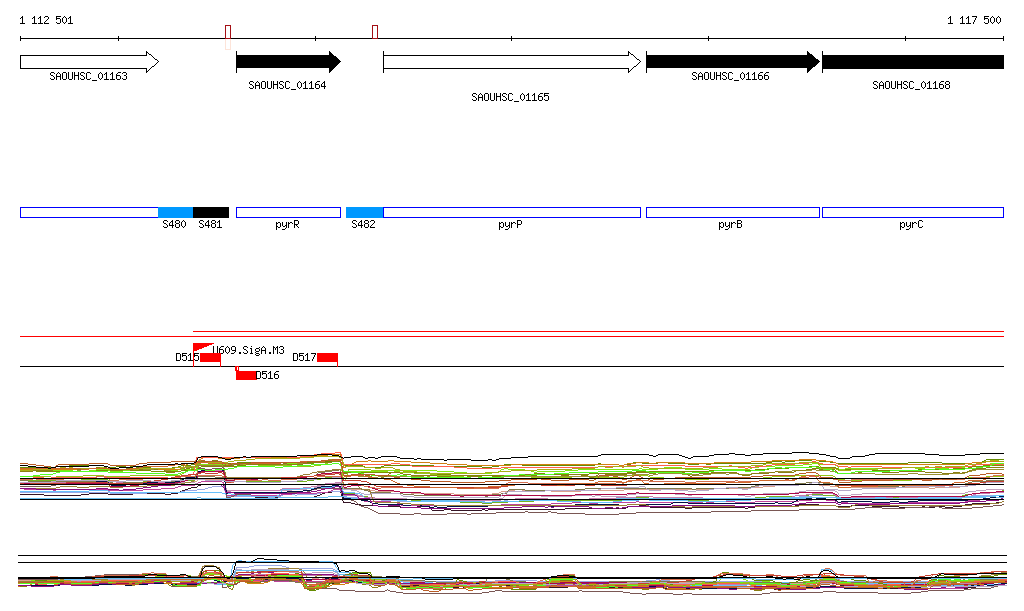Click the SAOUHSC_01163 white gene arrow
Image resolution: width=1024 pixels, height=611 pixels.
88,62
